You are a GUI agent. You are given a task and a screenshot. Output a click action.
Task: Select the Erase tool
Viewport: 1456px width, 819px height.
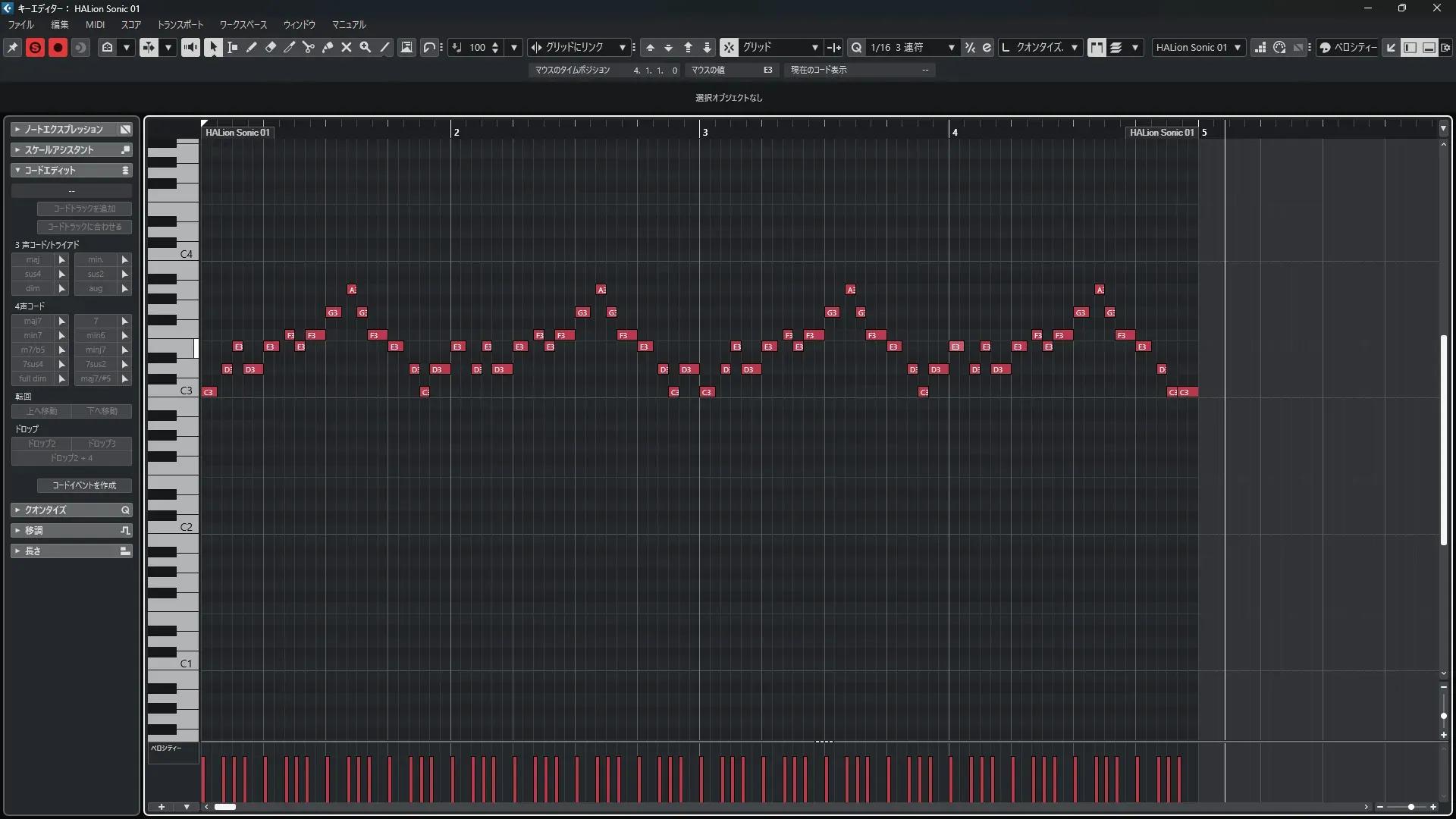click(271, 47)
